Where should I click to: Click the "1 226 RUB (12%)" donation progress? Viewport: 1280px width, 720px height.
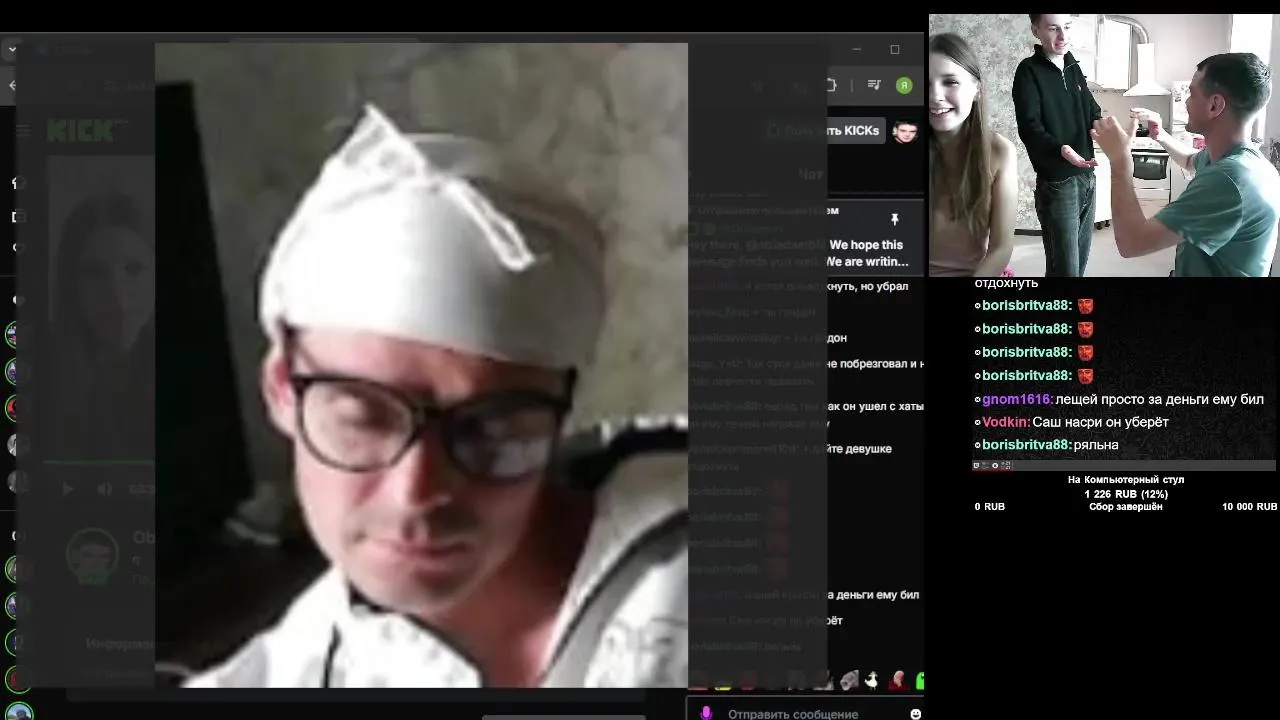pyautogui.click(x=1126, y=494)
